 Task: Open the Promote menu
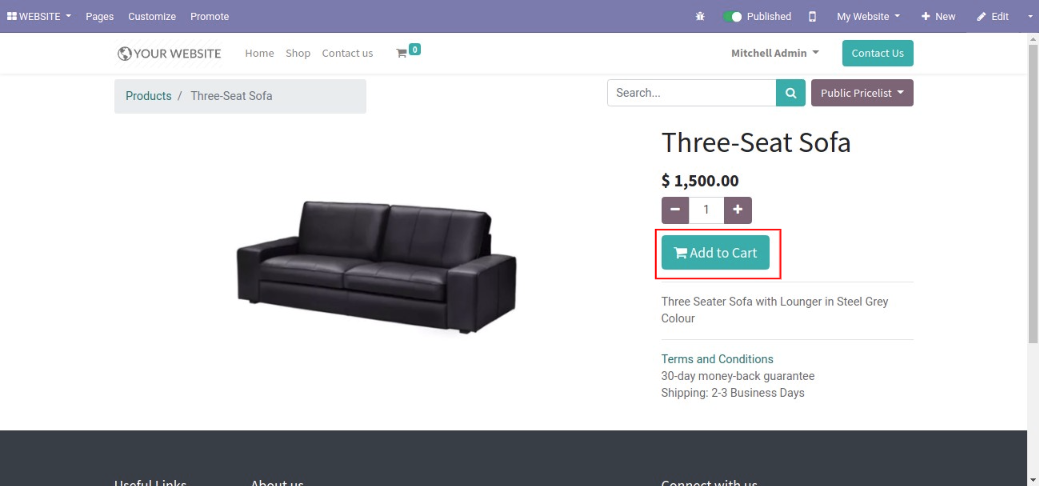(x=209, y=17)
